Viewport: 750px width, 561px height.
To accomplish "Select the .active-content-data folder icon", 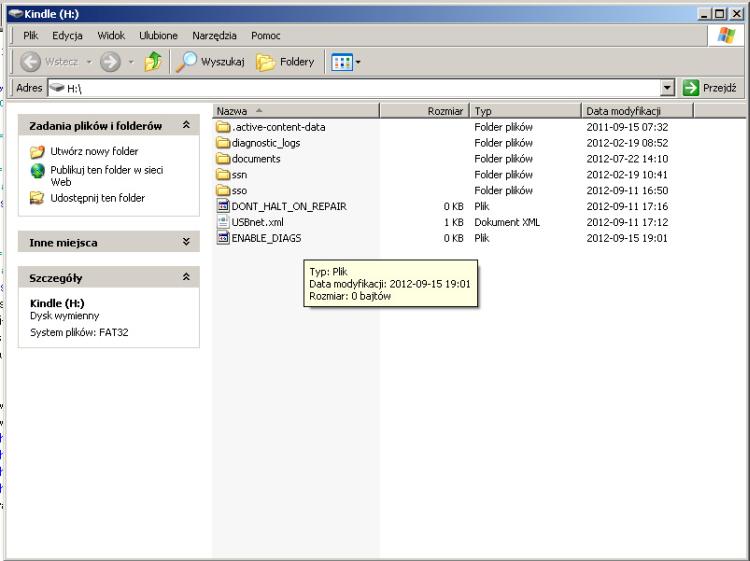I will click(x=223, y=127).
